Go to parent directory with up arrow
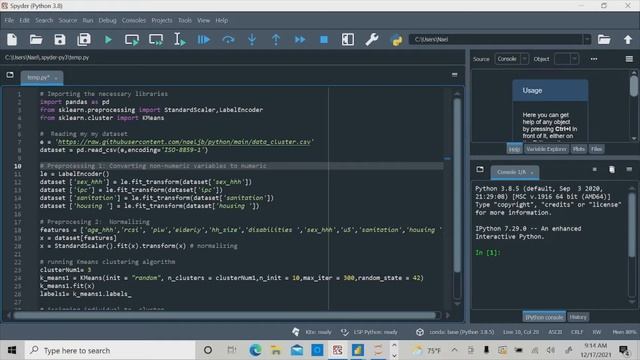640x360 pixels. [x=628, y=40]
